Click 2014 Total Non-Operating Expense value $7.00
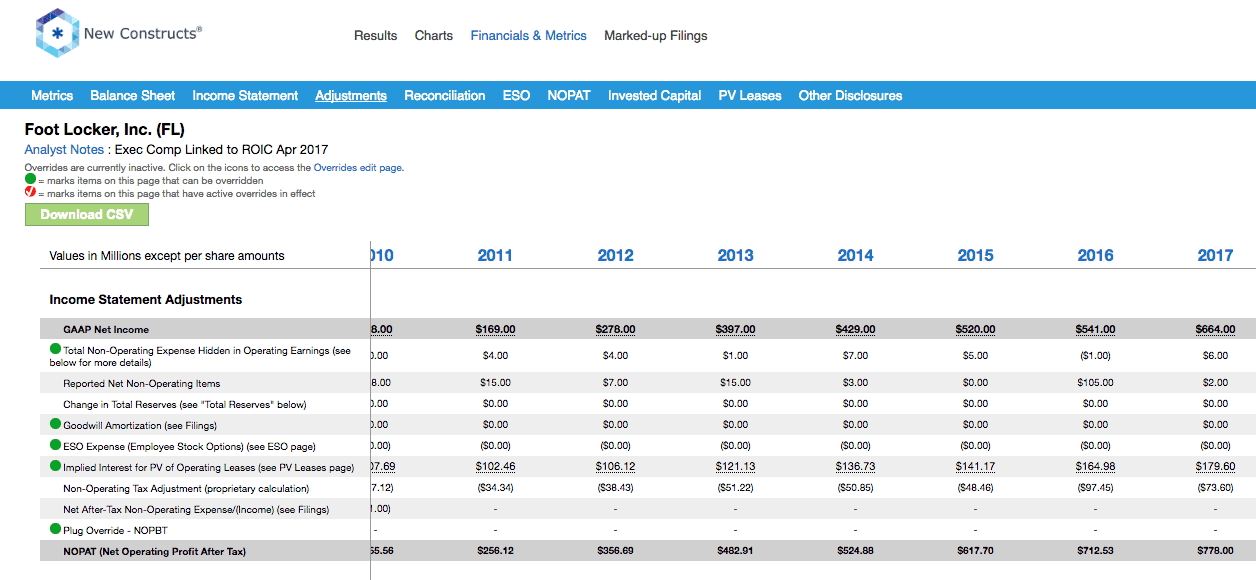This screenshot has height=580, width=1256. [x=855, y=356]
